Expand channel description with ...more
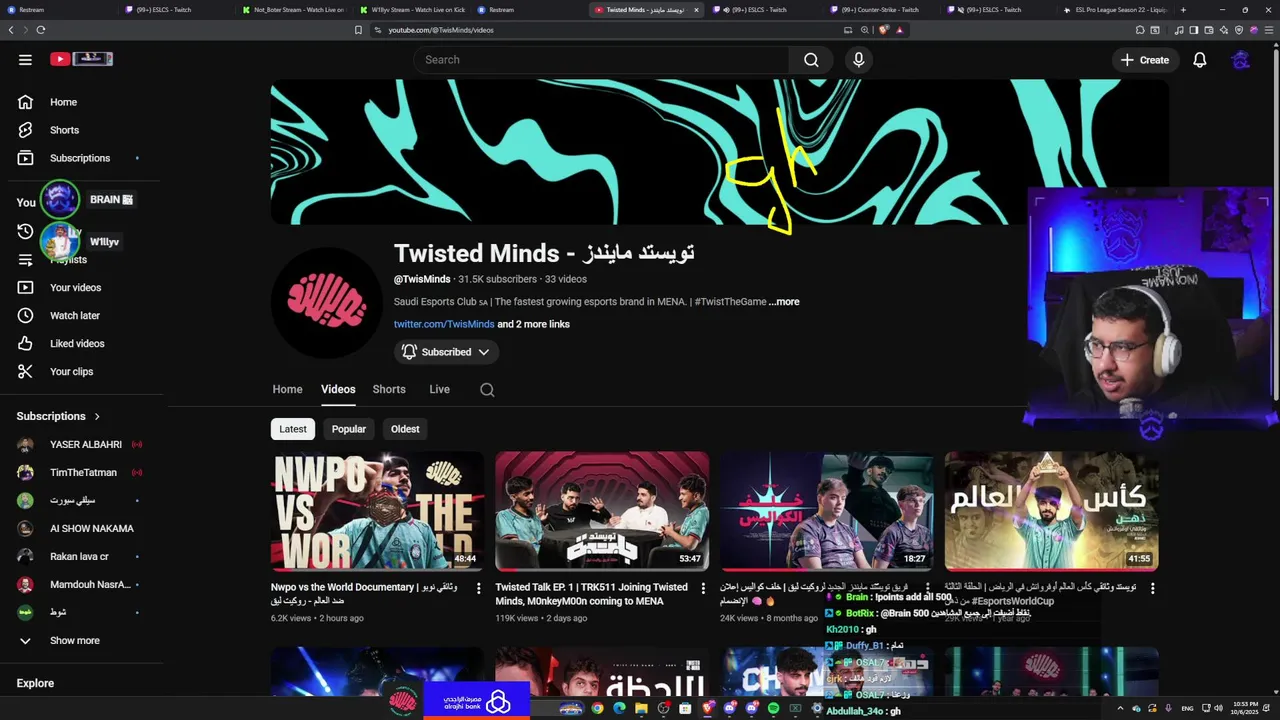Screen dimensions: 1280x720 pos(784,302)
